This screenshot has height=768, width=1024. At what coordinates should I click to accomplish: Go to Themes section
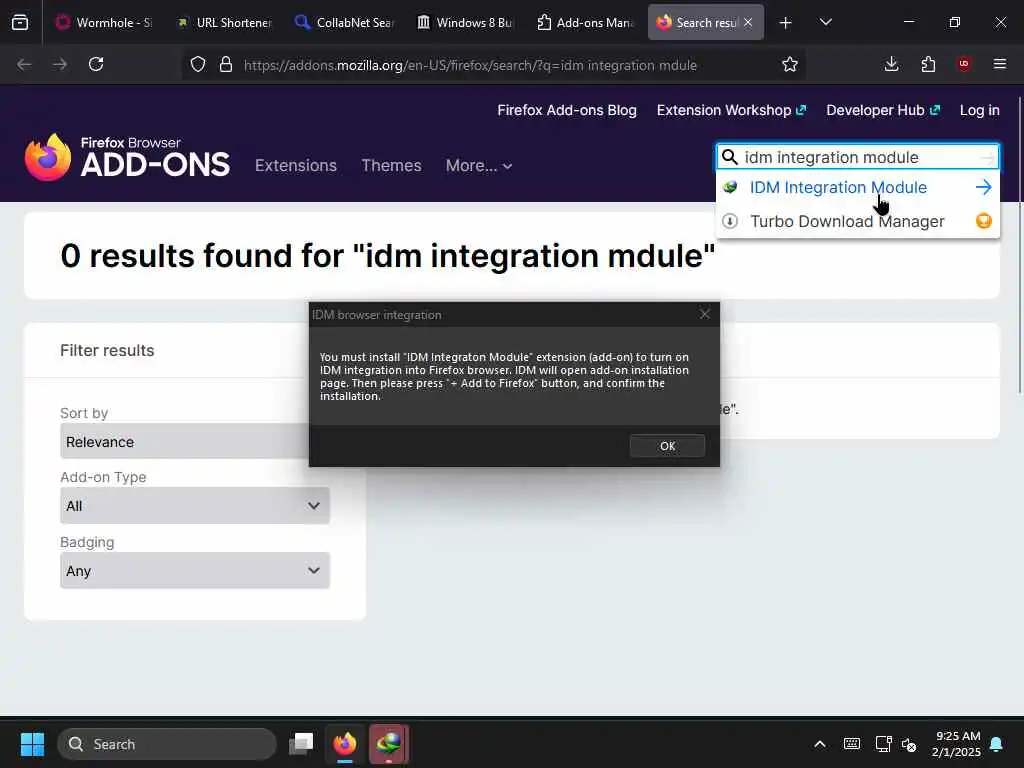(x=391, y=165)
